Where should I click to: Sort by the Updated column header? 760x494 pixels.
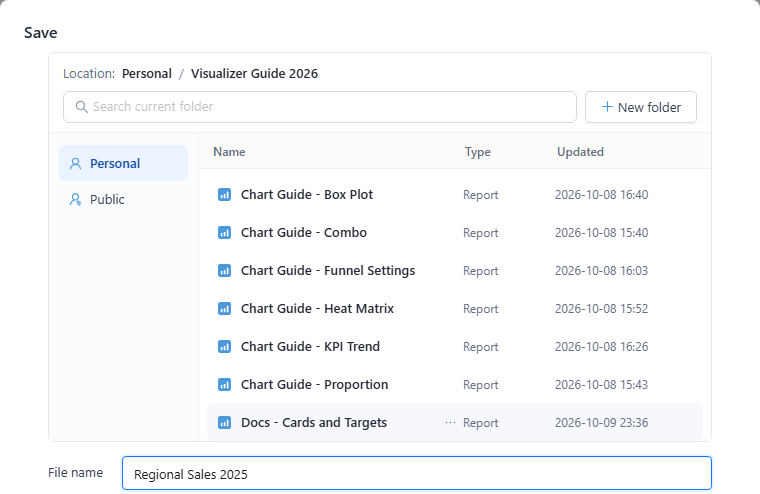580,152
